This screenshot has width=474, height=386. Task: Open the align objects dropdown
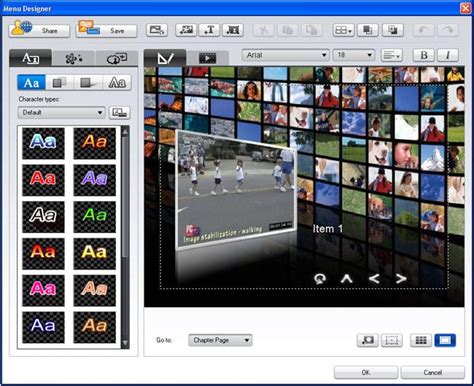click(343, 30)
